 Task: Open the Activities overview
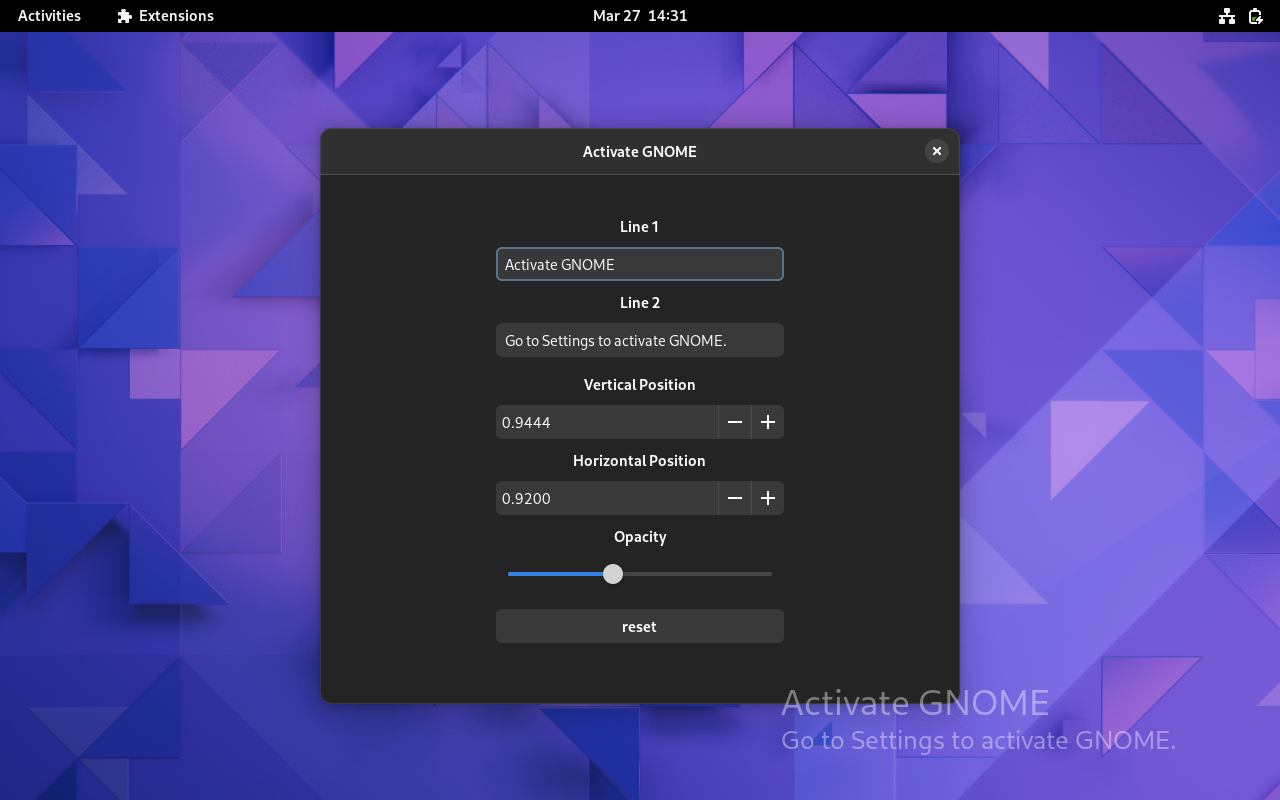(x=49, y=16)
